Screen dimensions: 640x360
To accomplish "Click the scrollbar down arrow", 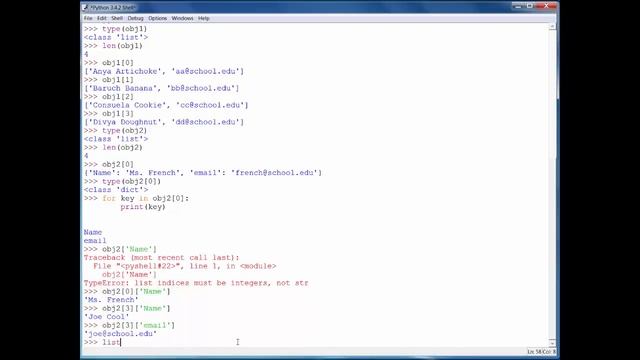I will [x=552, y=342].
